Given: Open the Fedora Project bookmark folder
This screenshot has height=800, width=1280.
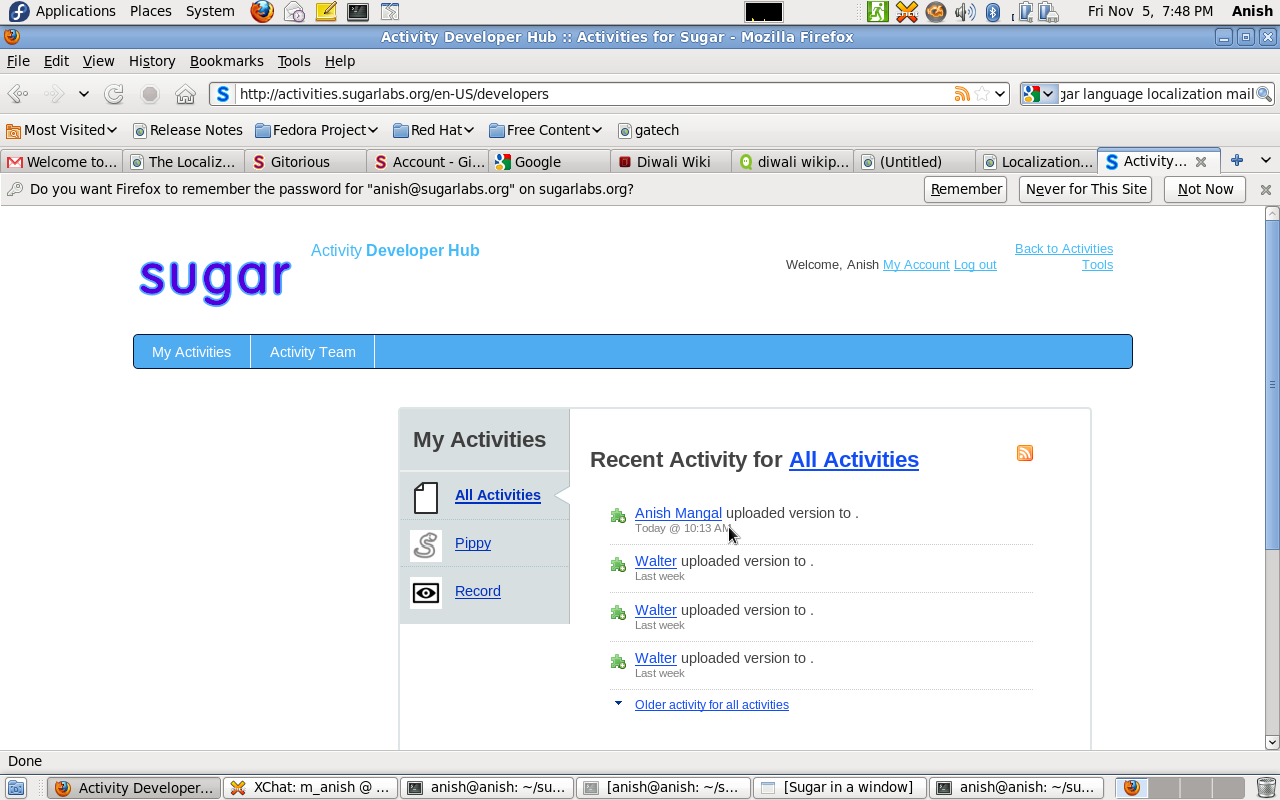Looking at the screenshot, I should click(x=316, y=130).
